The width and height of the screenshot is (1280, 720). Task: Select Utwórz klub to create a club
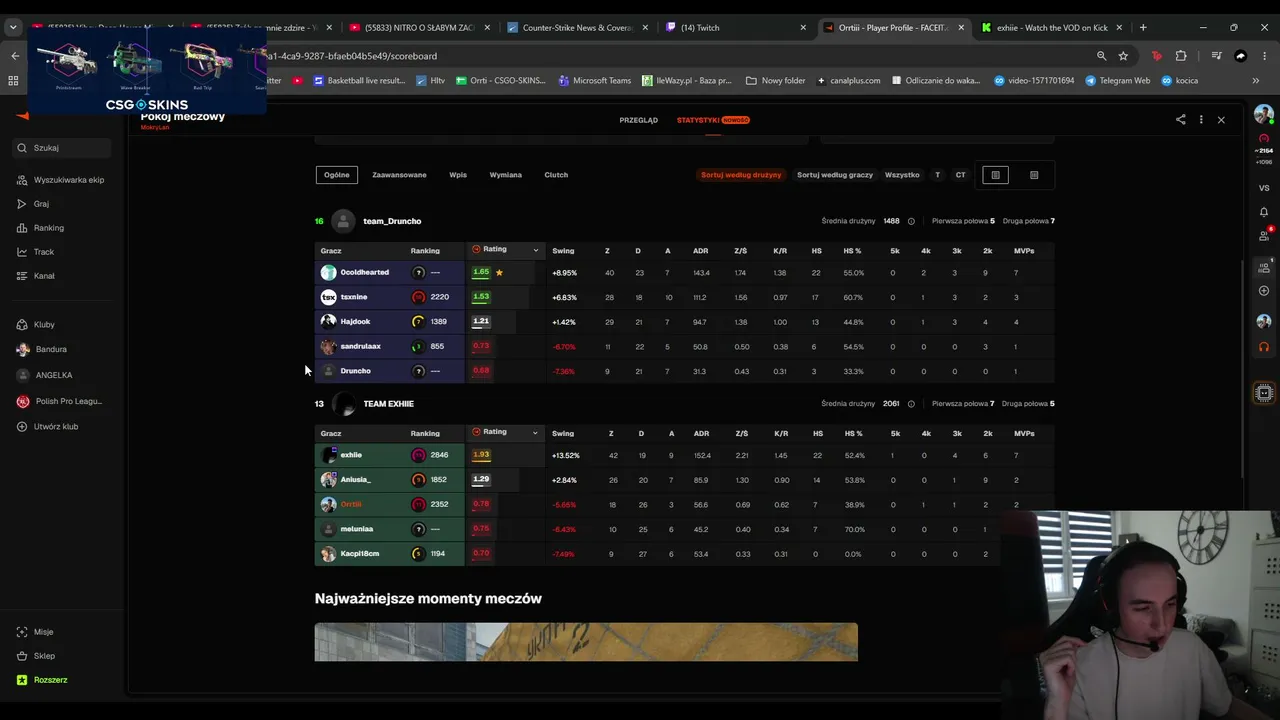click(47, 427)
